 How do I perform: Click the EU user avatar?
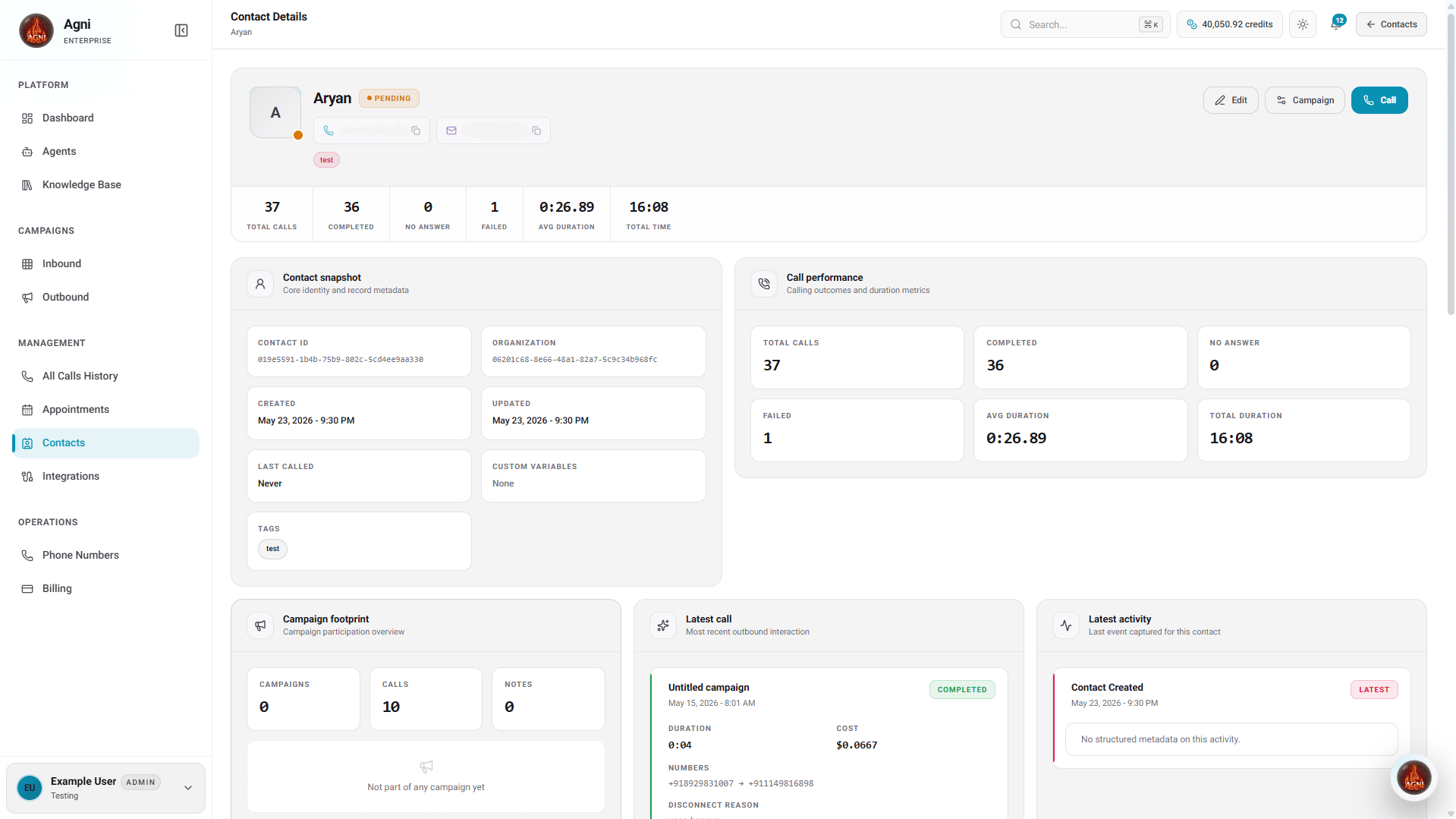[x=30, y=788]
